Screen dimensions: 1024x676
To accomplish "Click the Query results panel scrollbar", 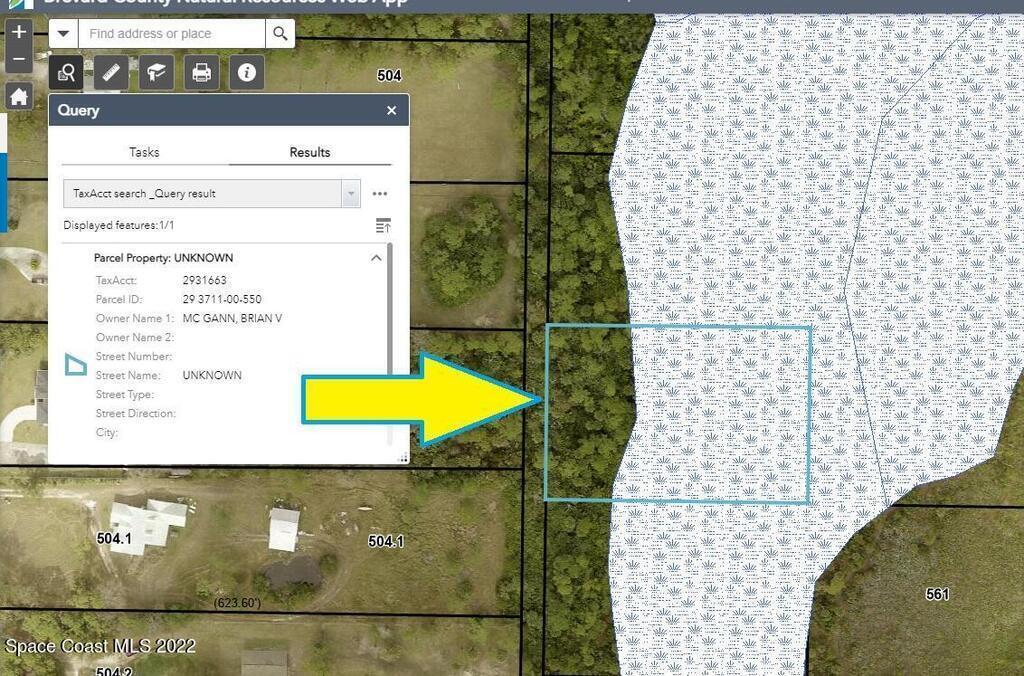I will [x=390, y=340].
